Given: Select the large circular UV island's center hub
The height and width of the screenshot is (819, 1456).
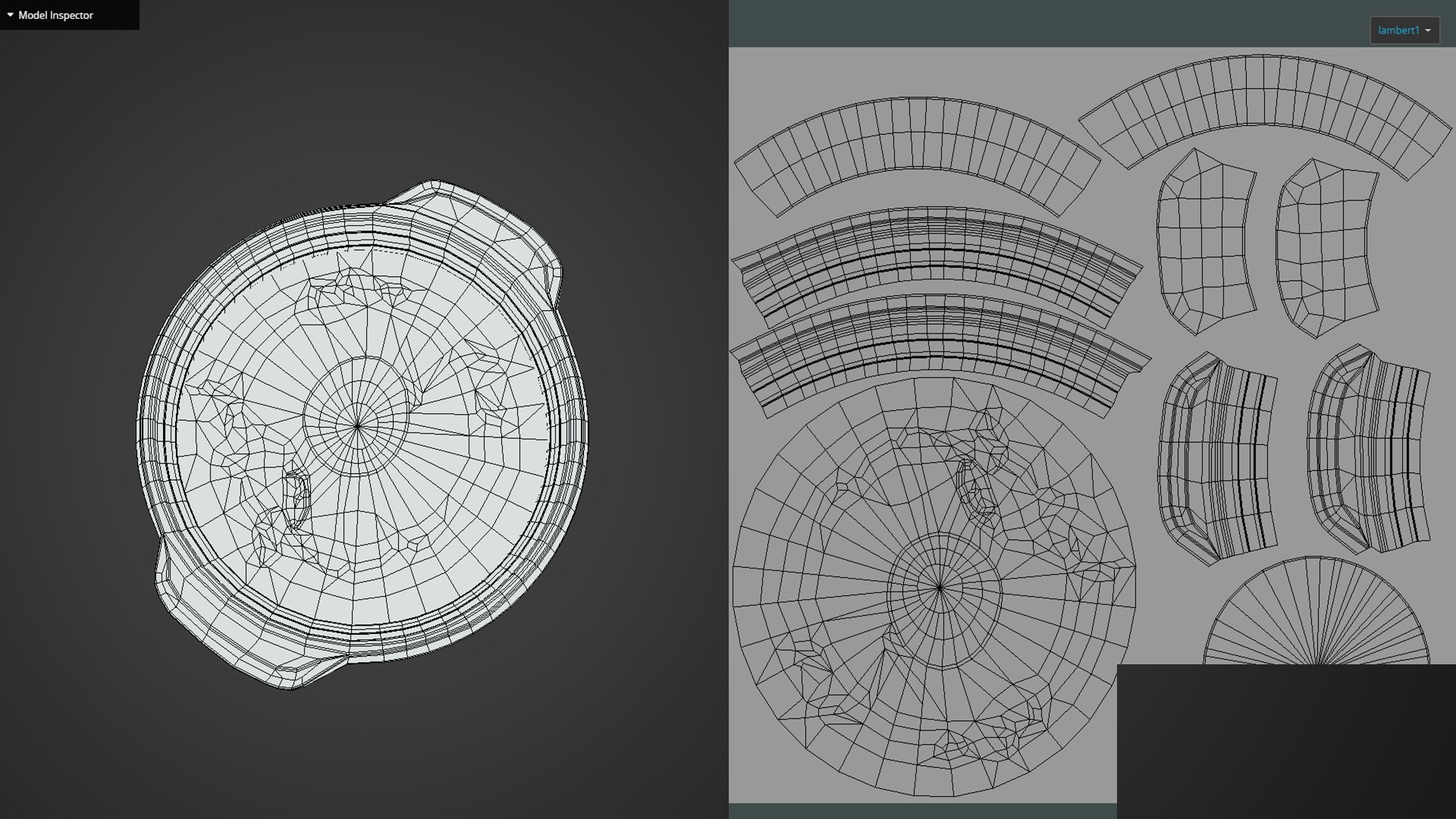Looking at the screenshot, I should [940, 588].
